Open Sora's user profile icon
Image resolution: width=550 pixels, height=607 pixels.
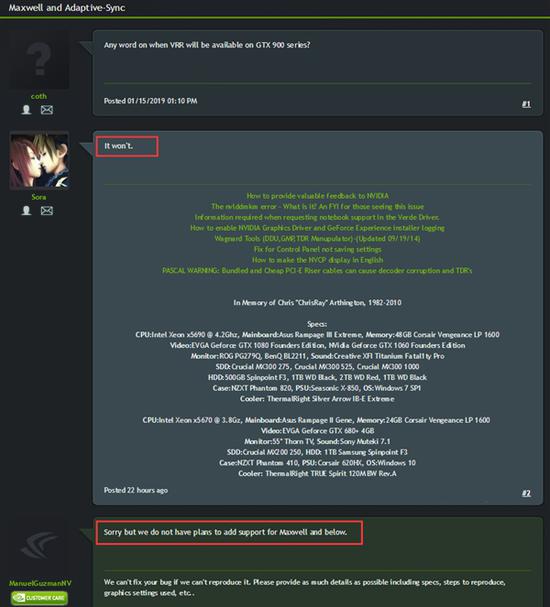coord(26,211)
